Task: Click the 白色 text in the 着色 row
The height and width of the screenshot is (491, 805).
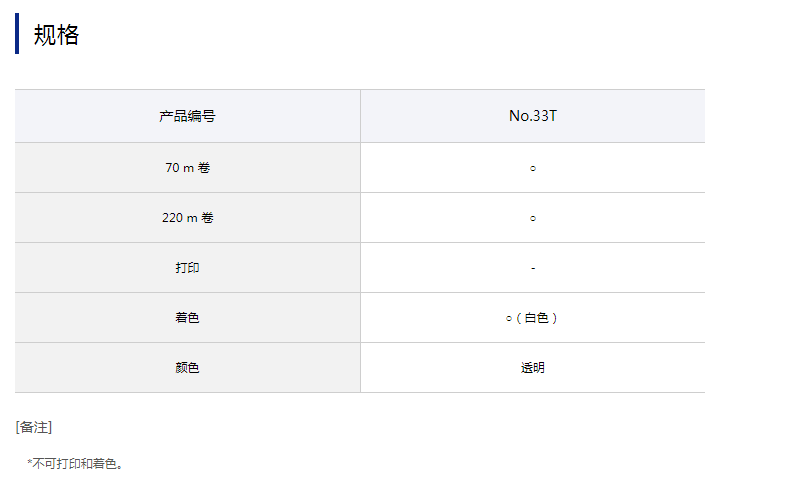Action: [537, 318]
